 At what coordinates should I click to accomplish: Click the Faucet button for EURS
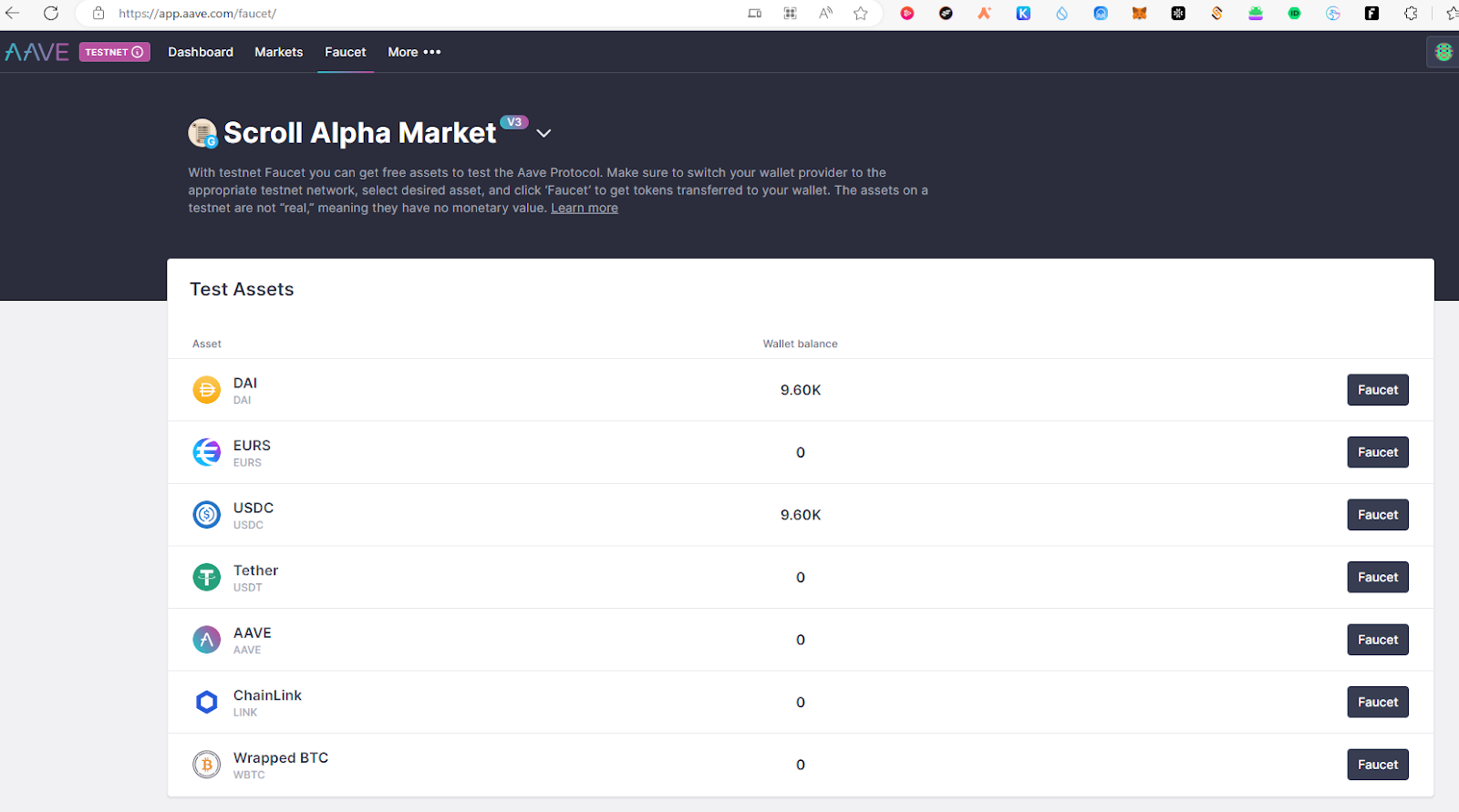1378,452
